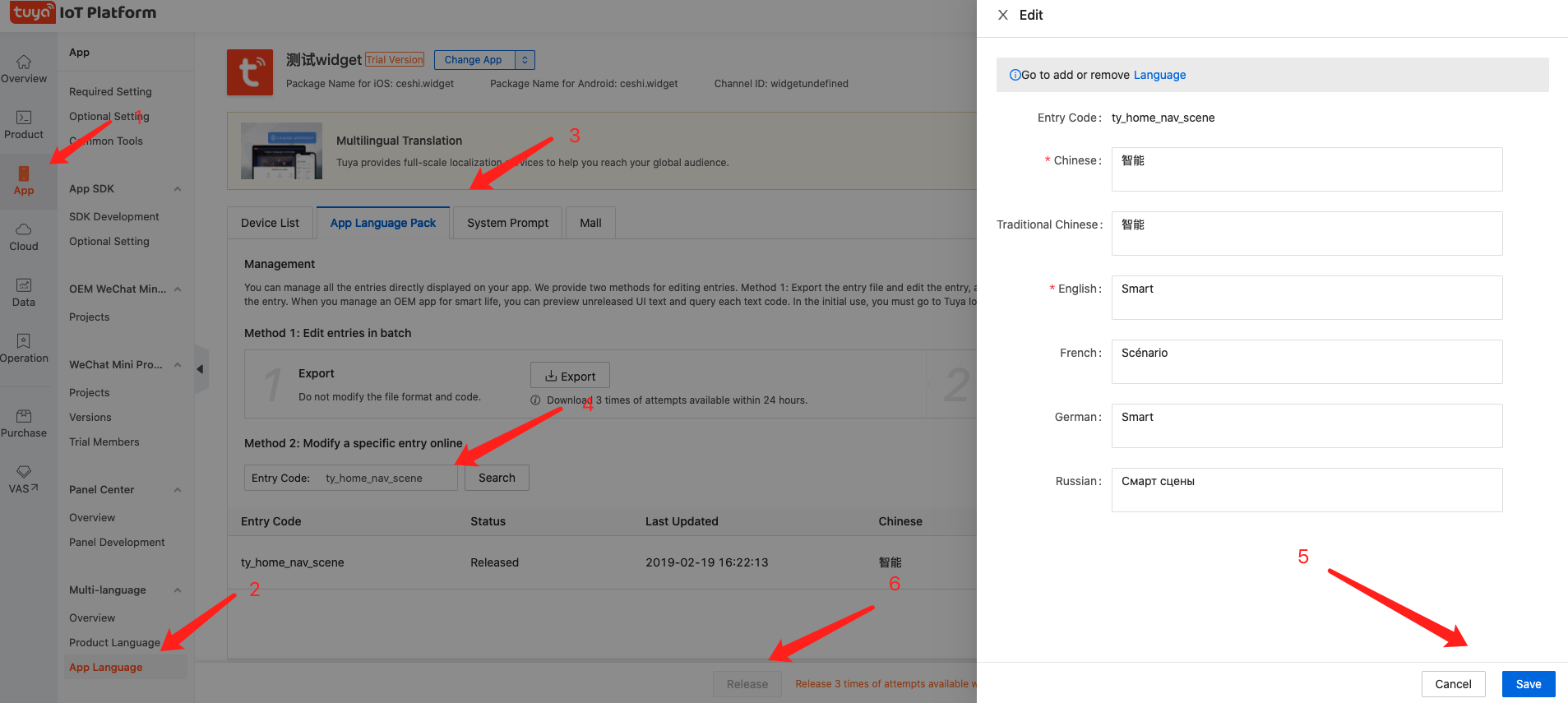Open the Data sidebar section
Image resolution: width=1568 pixels, height=703 pixels.
tap(24, 293)
